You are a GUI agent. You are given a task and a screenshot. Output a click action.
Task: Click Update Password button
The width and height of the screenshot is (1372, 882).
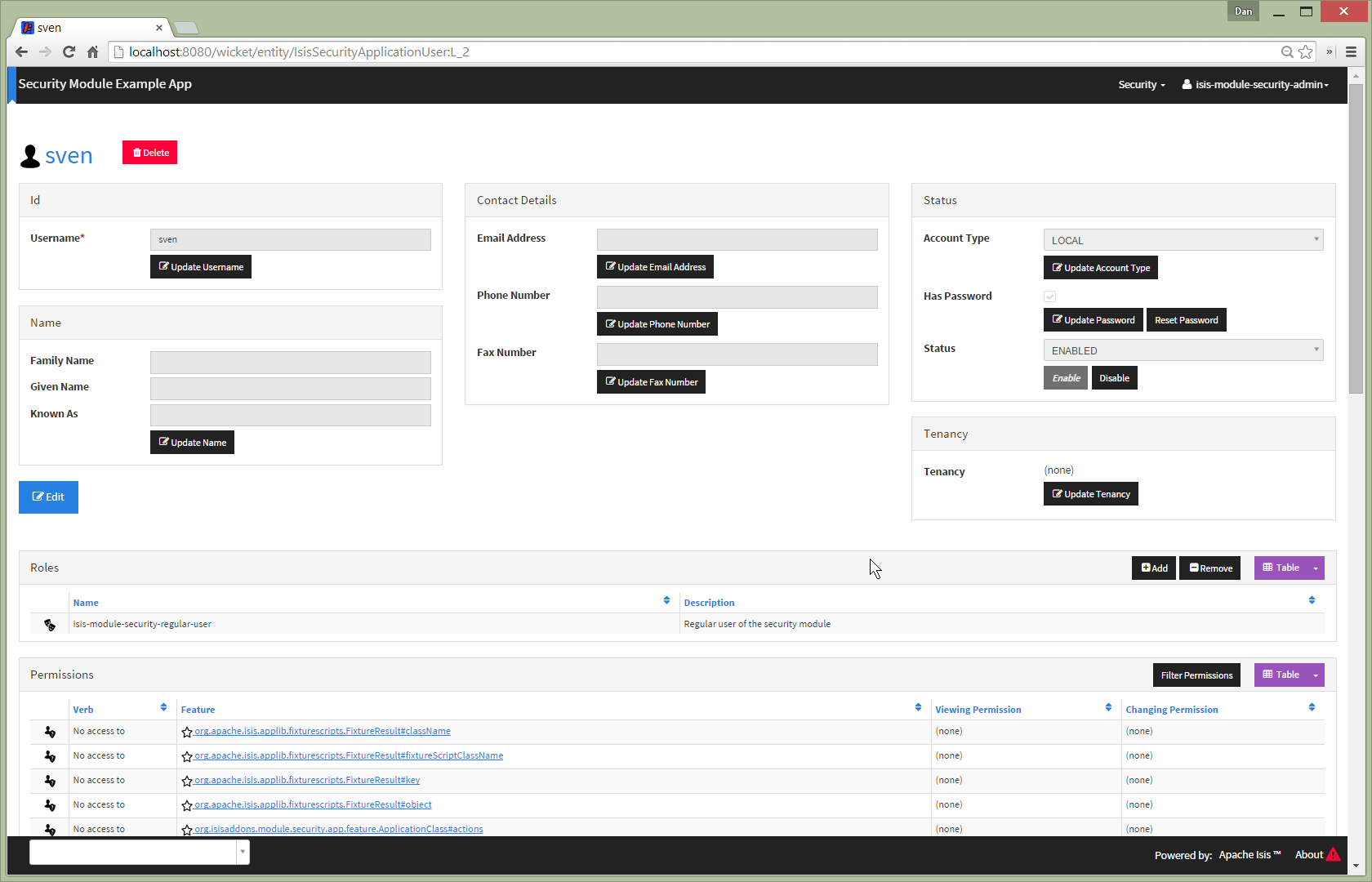point(1094,320)
